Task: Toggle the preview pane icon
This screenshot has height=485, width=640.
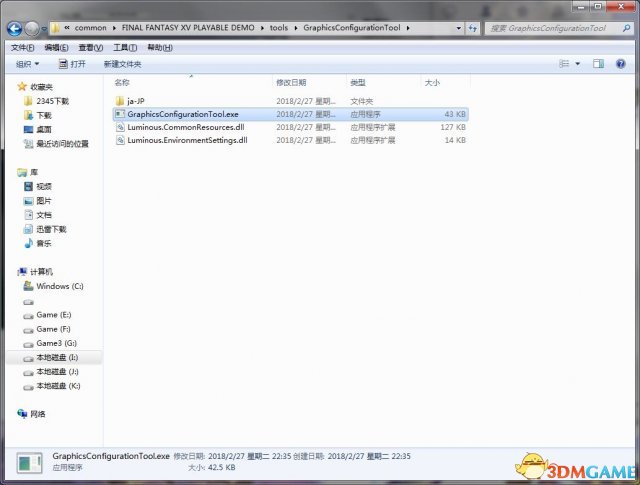Action: tap(598, 64)
